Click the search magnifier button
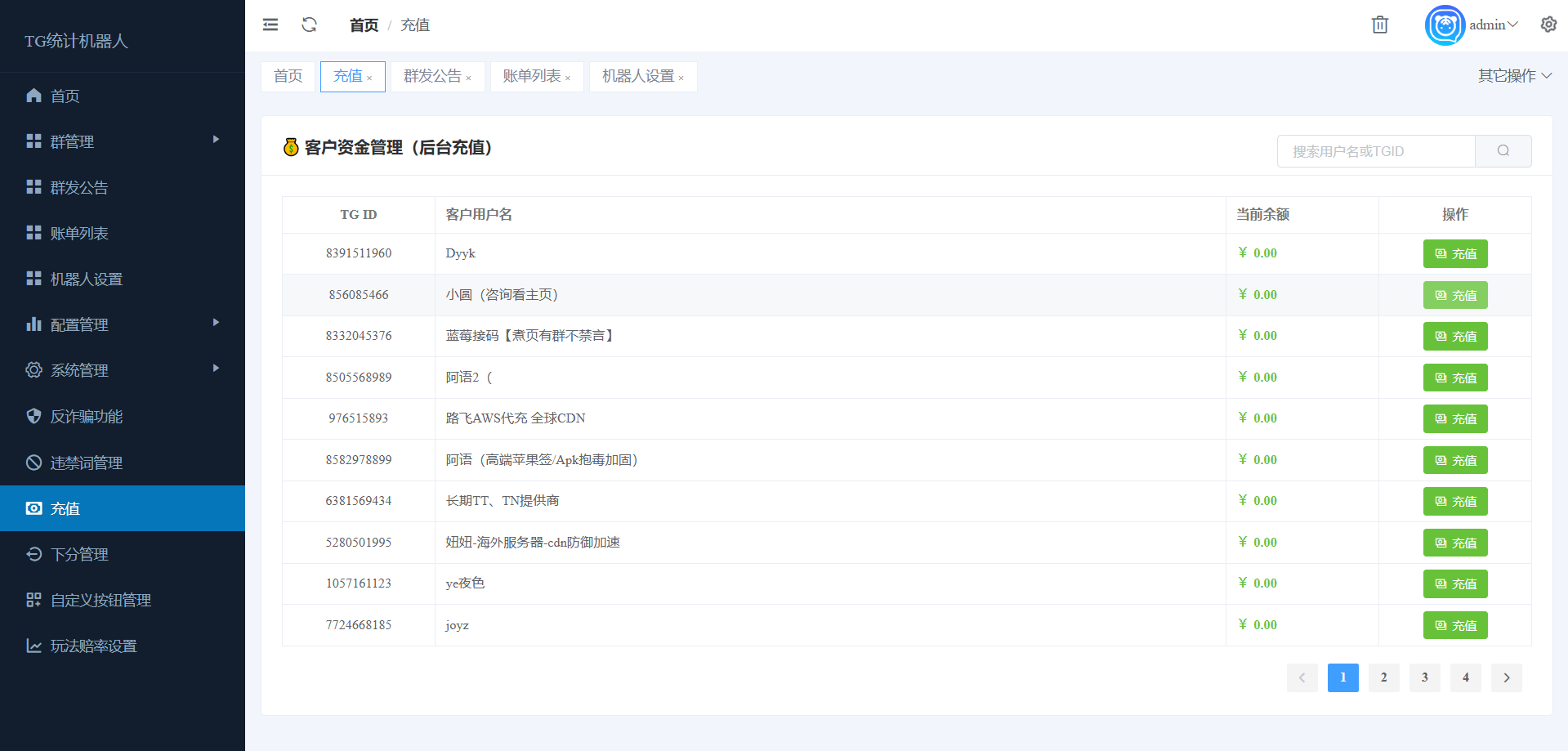Image resolution: width=1568 pixels, height=751 pixels. (1503, 151)
